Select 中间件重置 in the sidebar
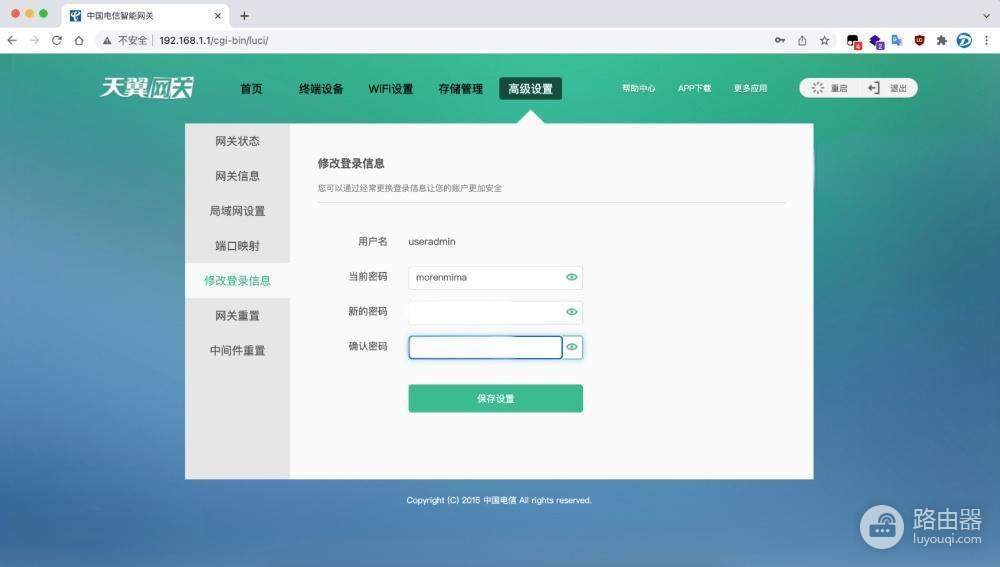This screenshot has width=1000, height=567. (x=237, y=350)
